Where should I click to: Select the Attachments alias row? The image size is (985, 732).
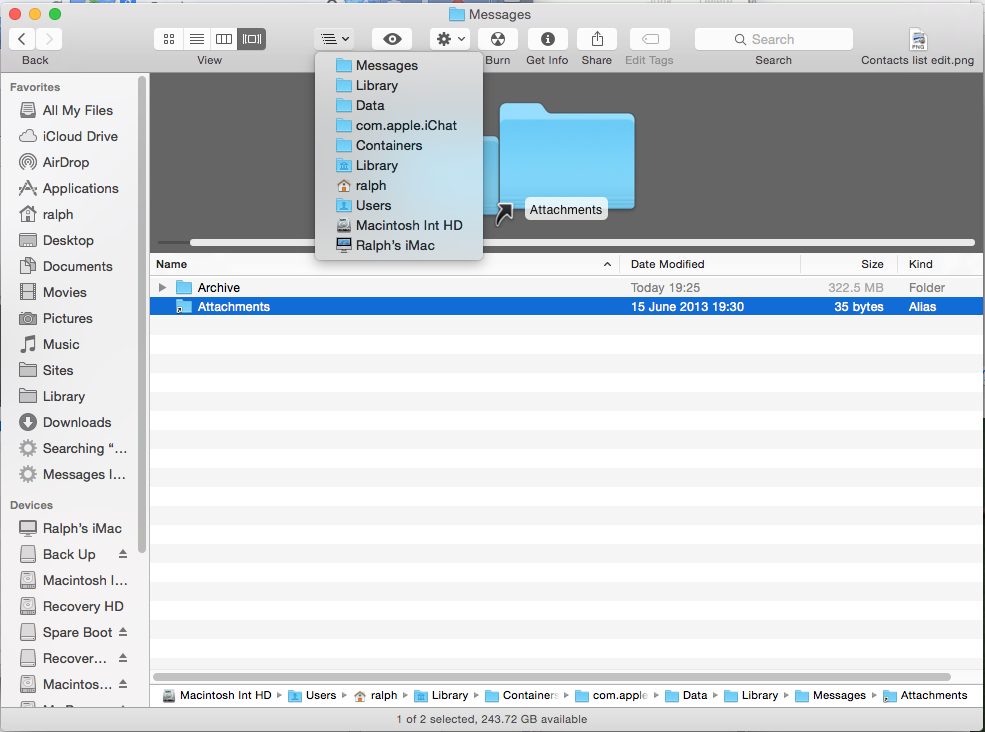[567, 307]
